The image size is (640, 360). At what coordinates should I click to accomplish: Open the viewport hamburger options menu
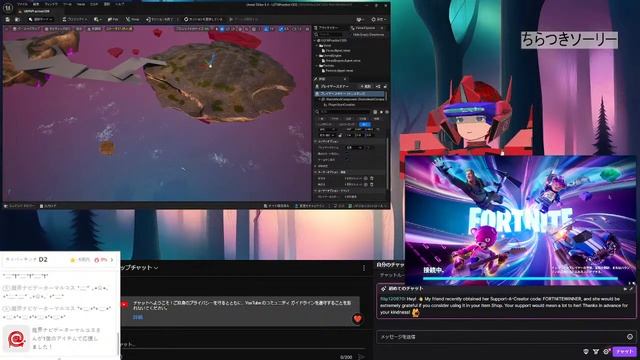coord(6,29)
